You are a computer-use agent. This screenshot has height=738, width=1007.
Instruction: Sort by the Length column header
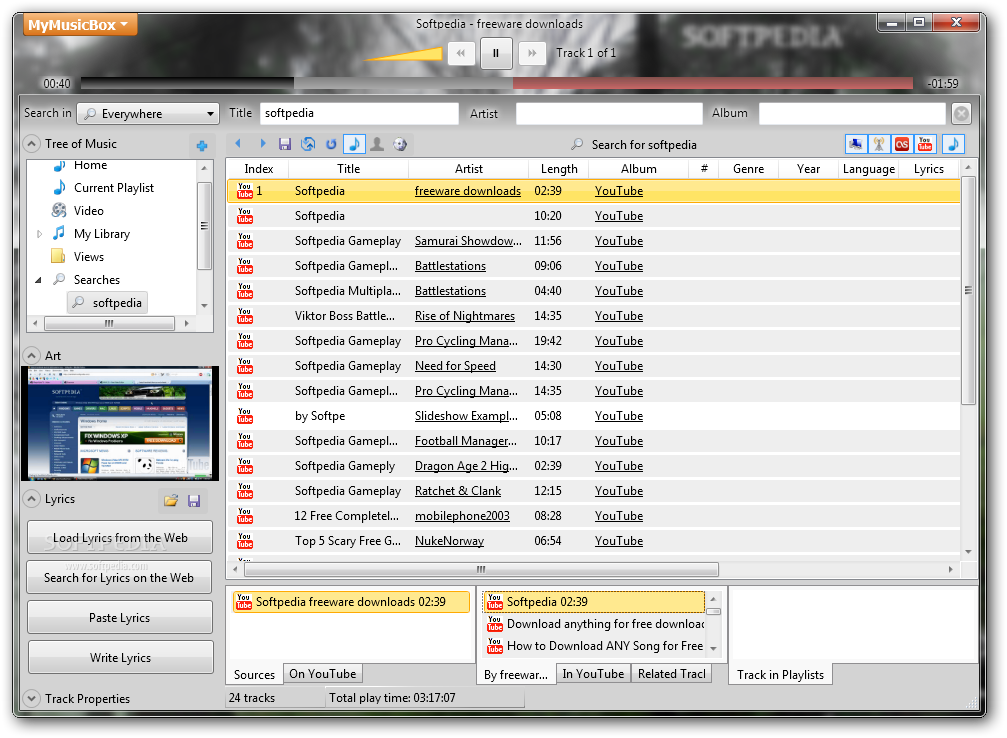pos(559,169)
